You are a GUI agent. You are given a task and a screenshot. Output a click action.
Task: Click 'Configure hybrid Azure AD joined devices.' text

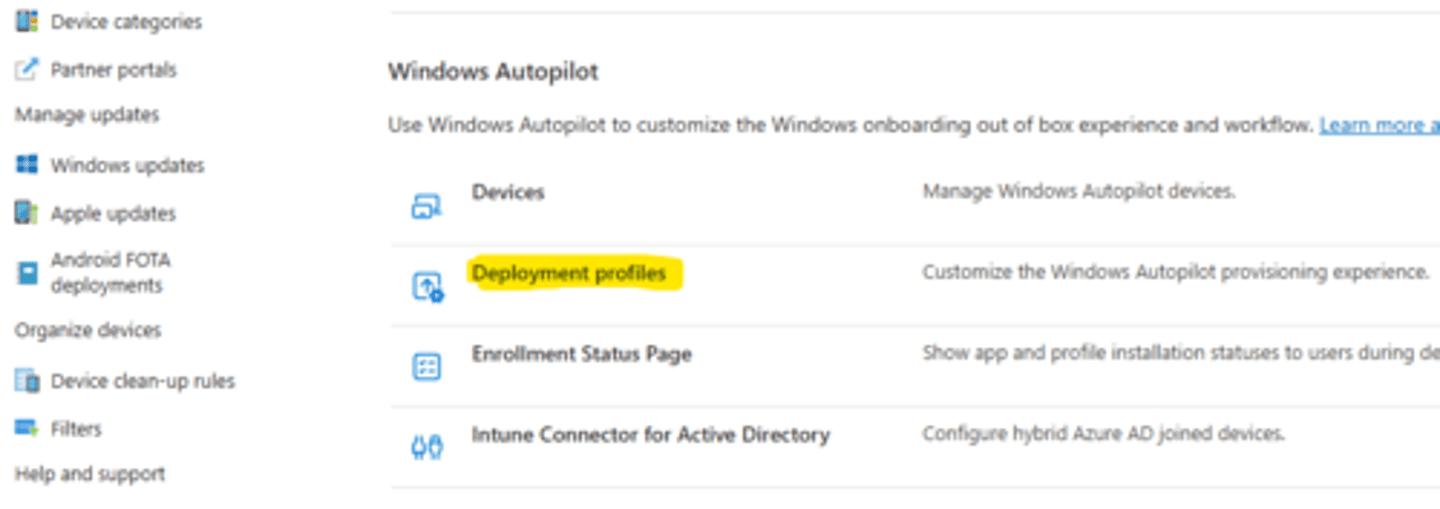coord(1103,434)
